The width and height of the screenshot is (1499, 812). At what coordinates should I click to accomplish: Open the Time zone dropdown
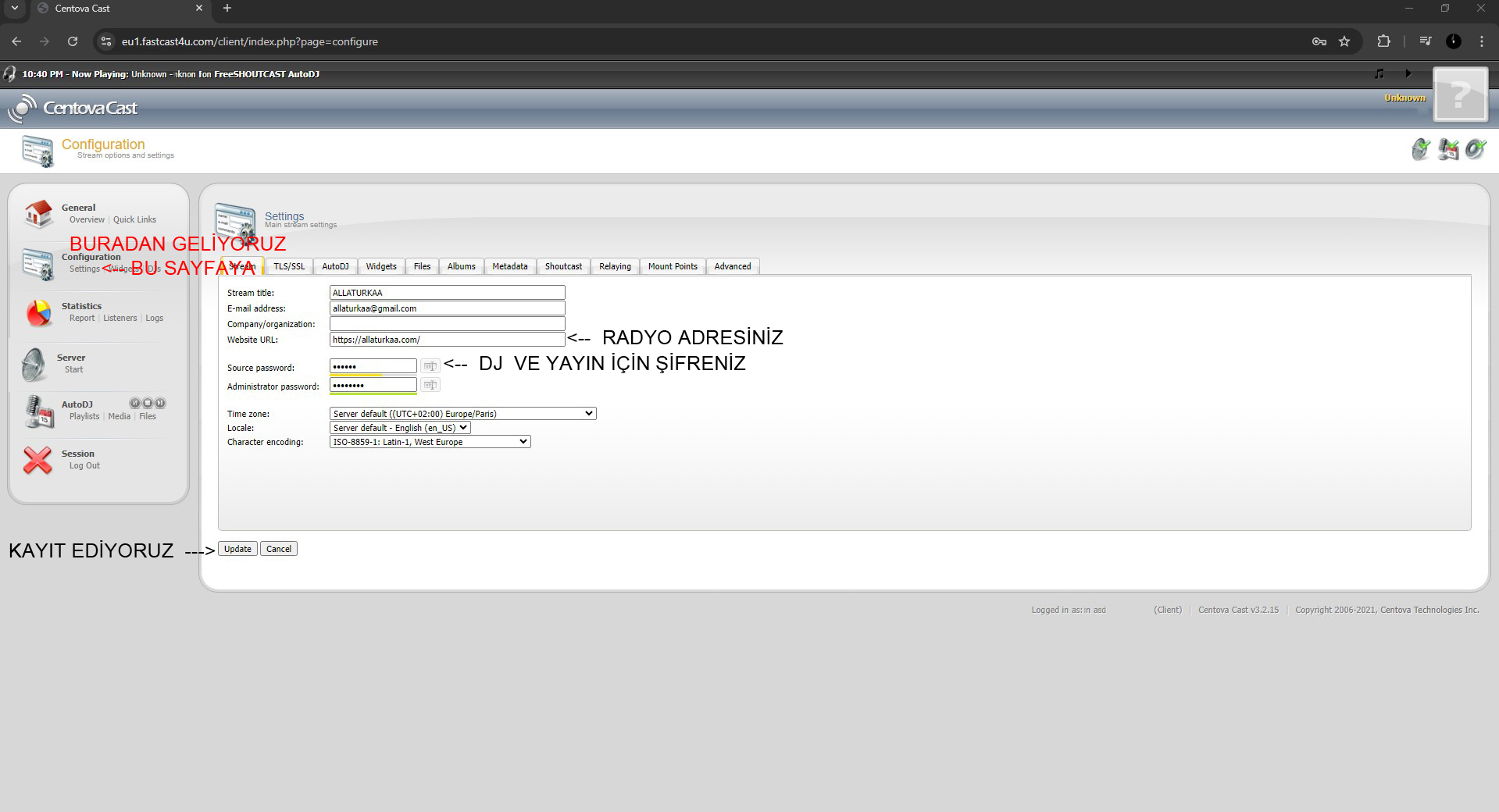point(462,414)
